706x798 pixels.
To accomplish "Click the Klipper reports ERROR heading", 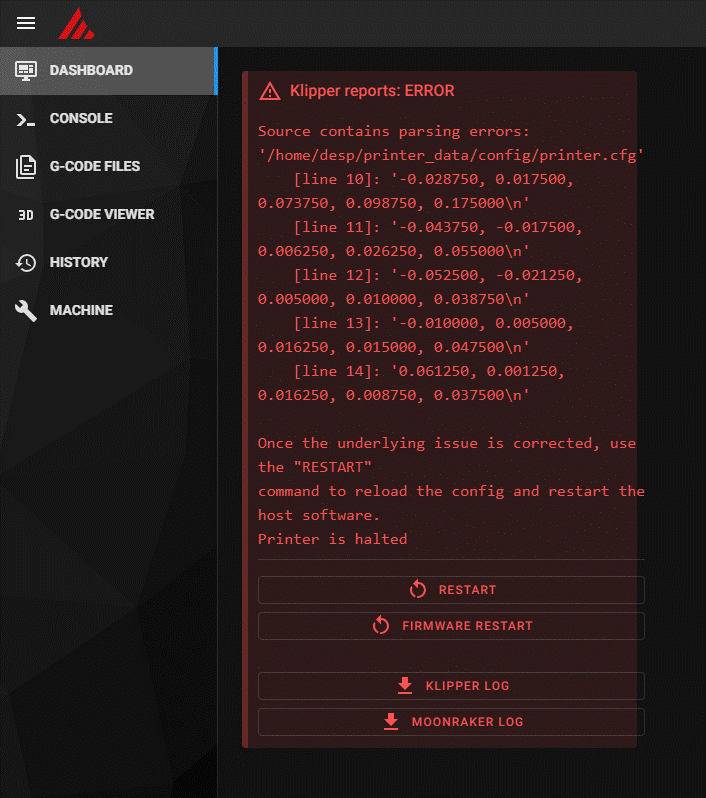I will [x=372, y=91].
